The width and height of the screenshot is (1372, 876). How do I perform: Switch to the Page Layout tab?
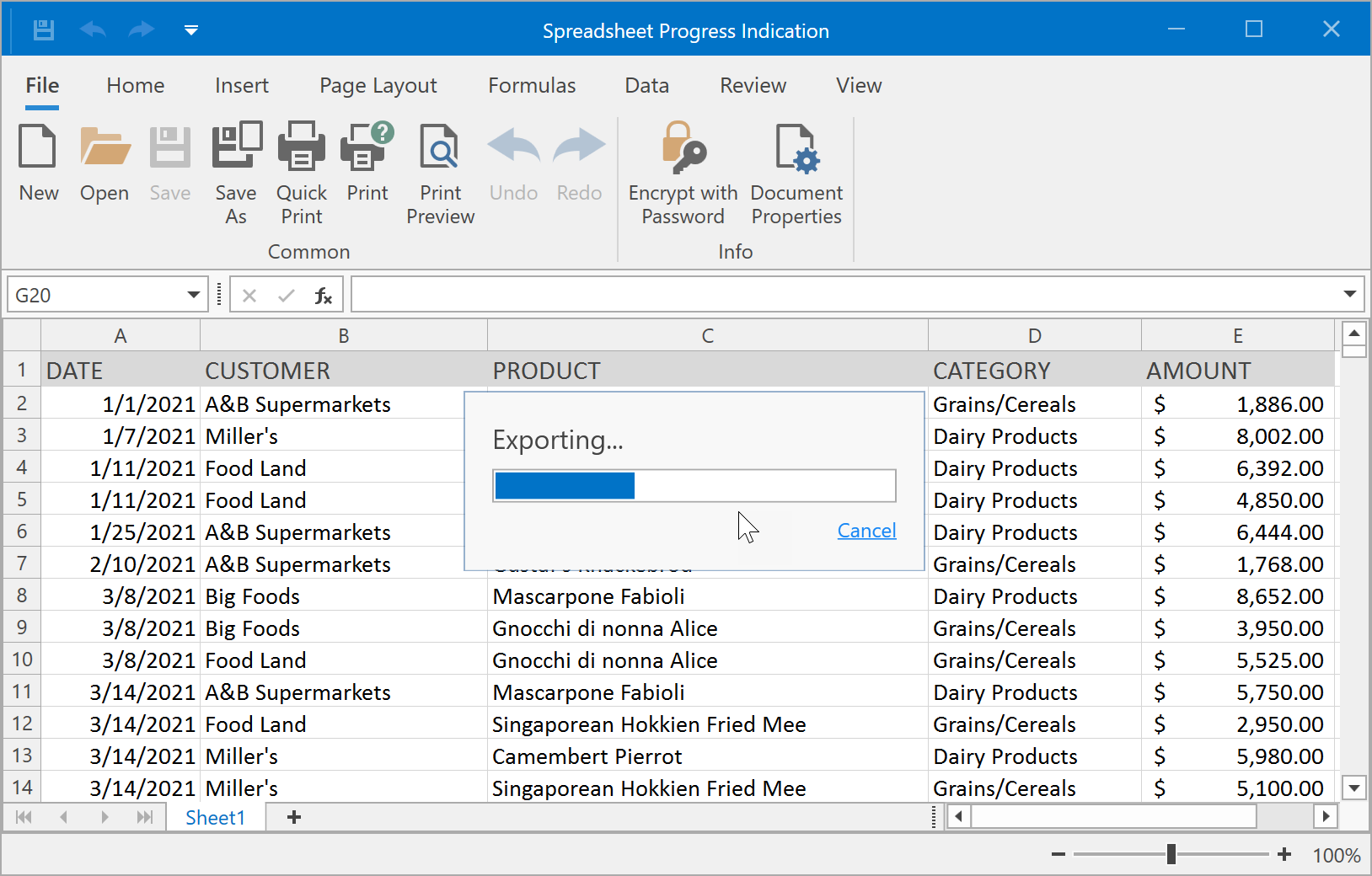[378, 86]
